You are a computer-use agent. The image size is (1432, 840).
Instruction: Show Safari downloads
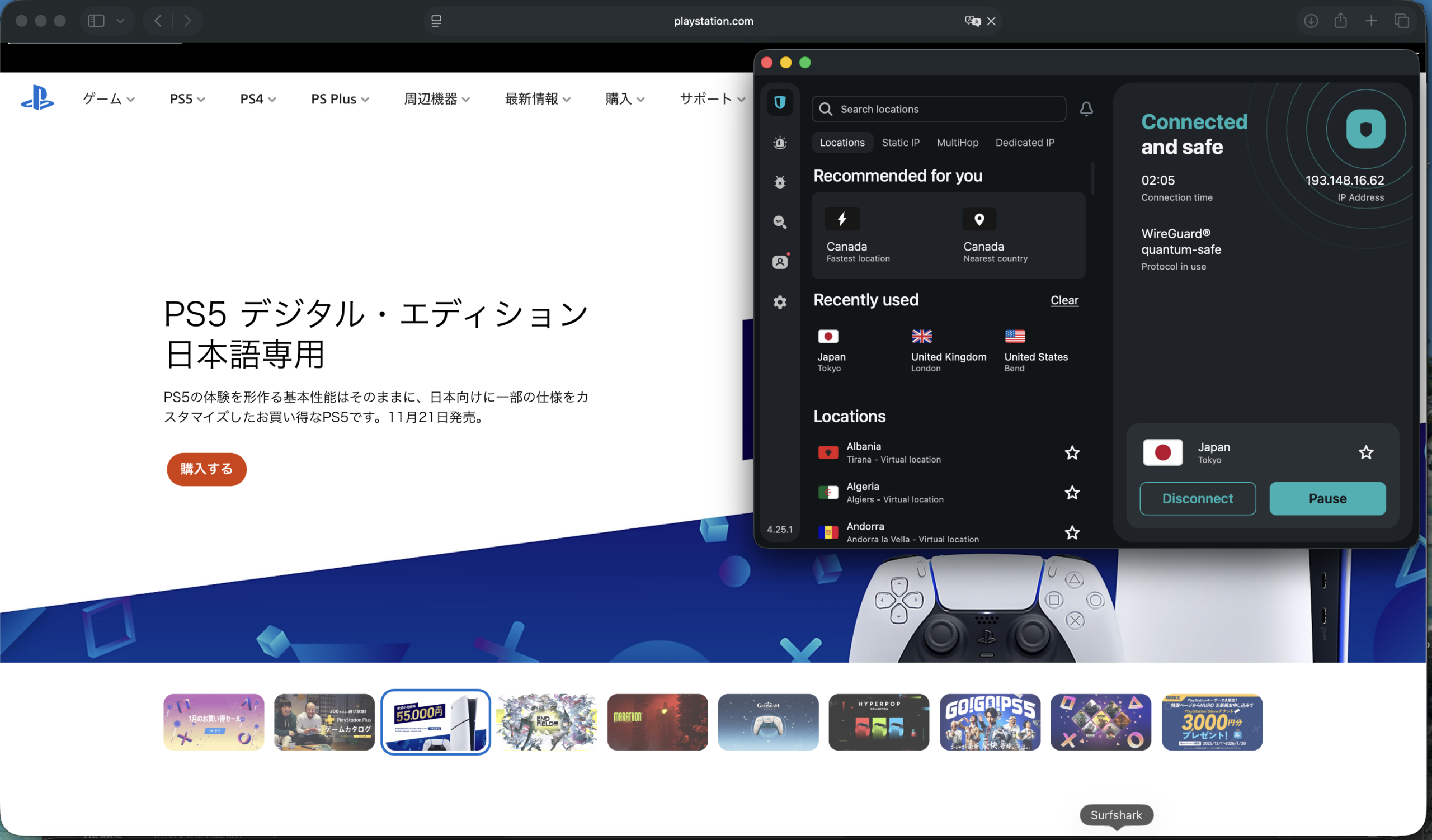pos(1311,21)
